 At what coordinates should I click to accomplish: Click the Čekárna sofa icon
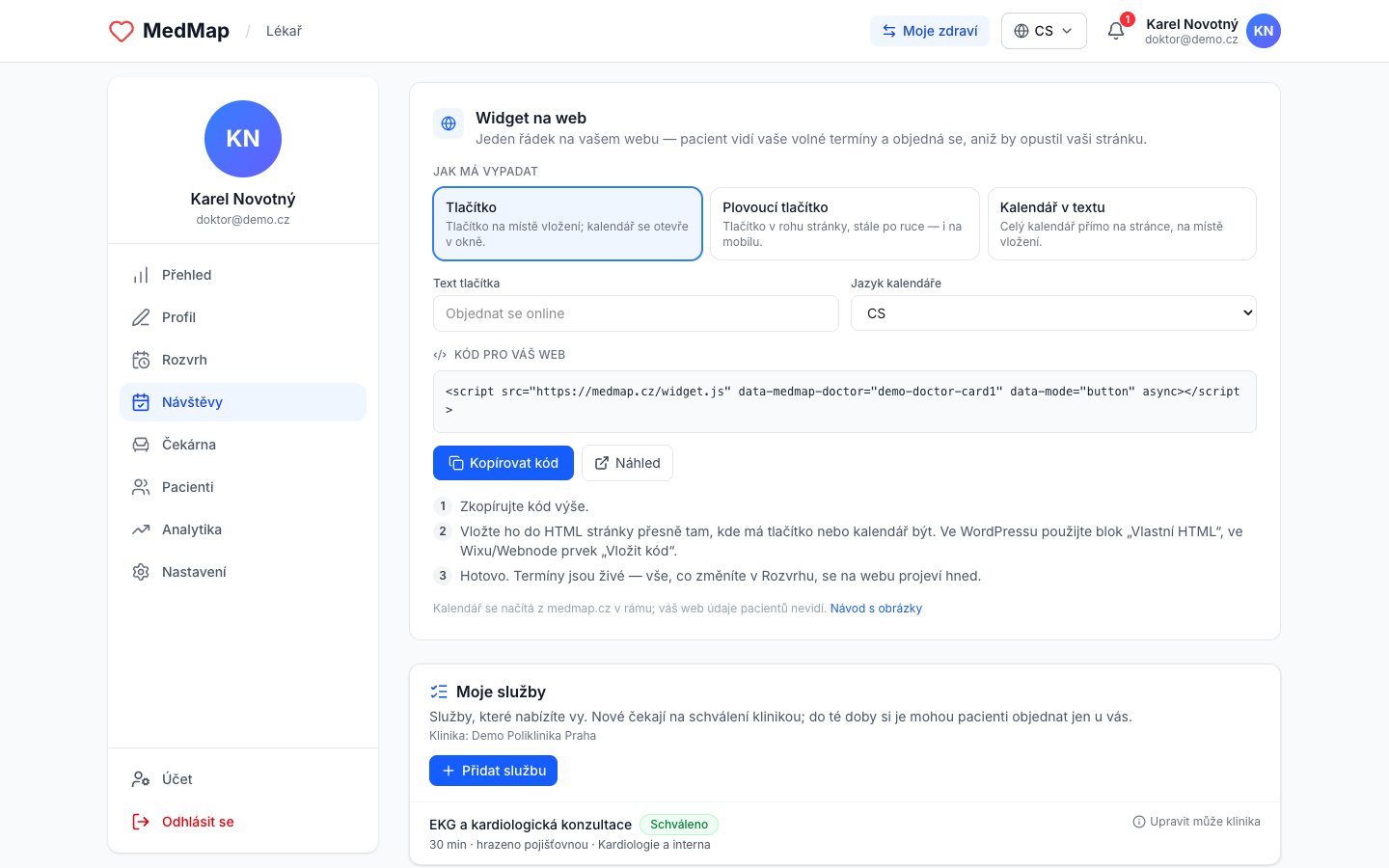pyautogui.click(x=141, y=445)
